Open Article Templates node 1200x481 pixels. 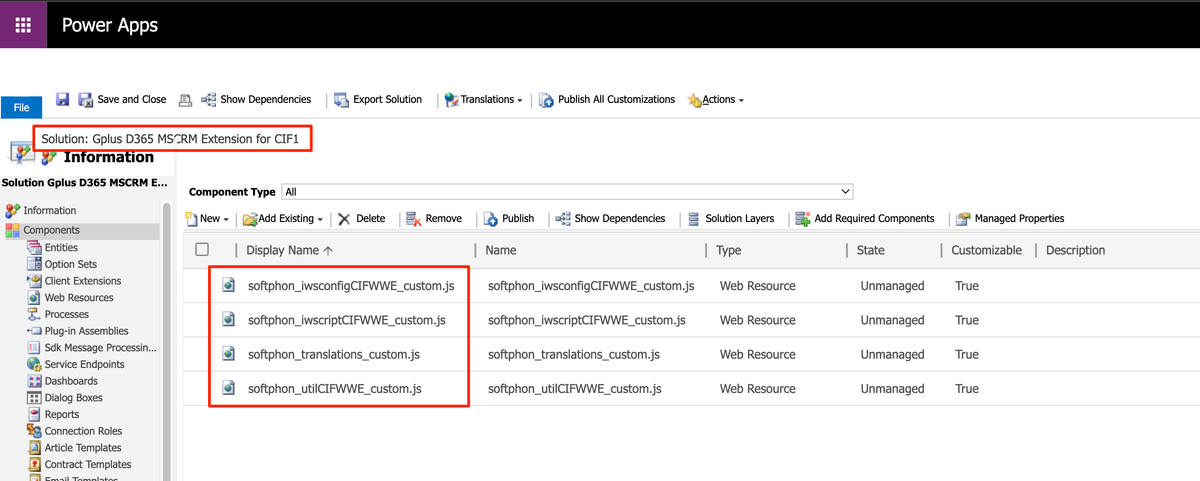point(83,448)
